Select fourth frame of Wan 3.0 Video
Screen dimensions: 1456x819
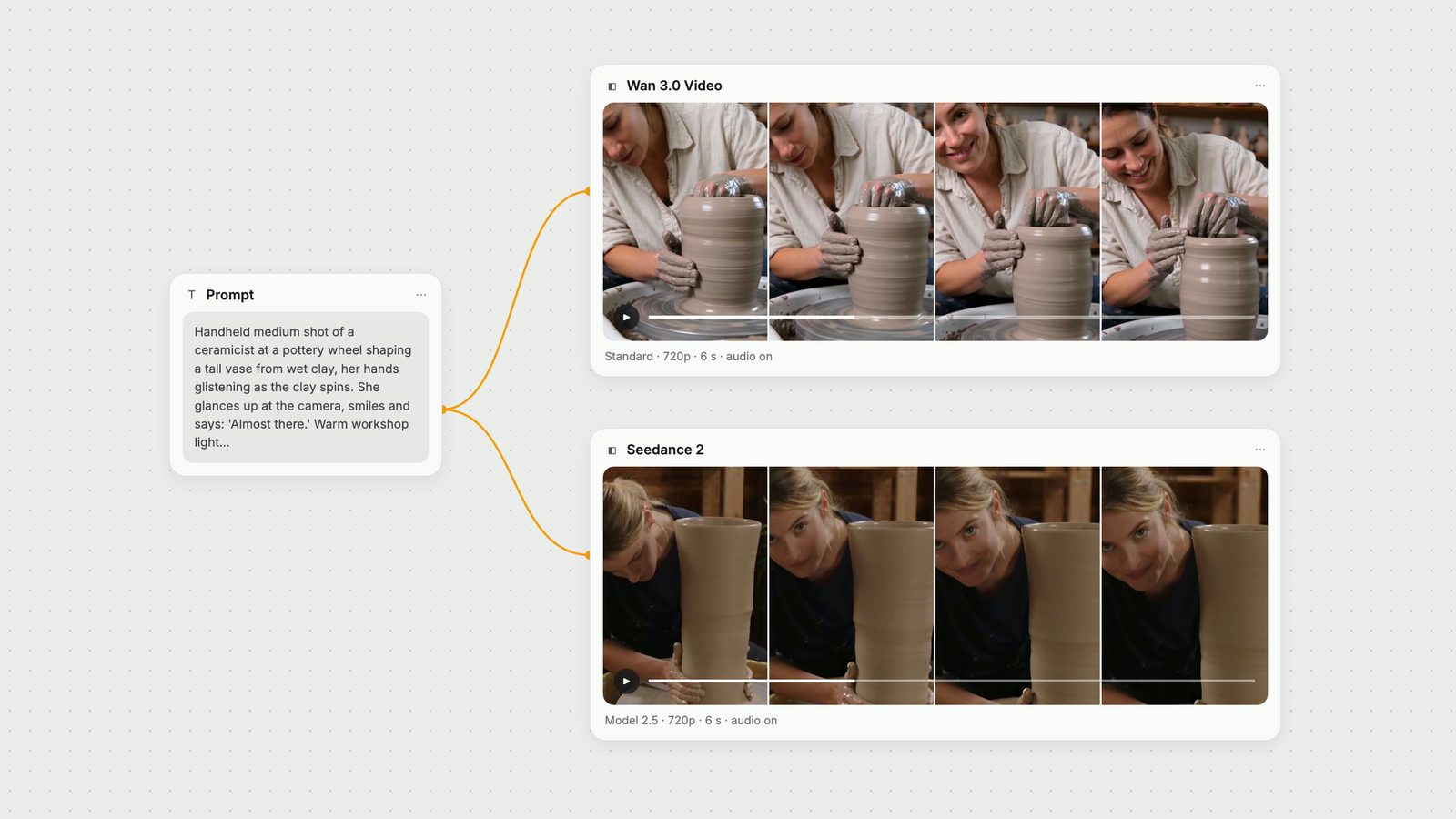coord(1185,222)
